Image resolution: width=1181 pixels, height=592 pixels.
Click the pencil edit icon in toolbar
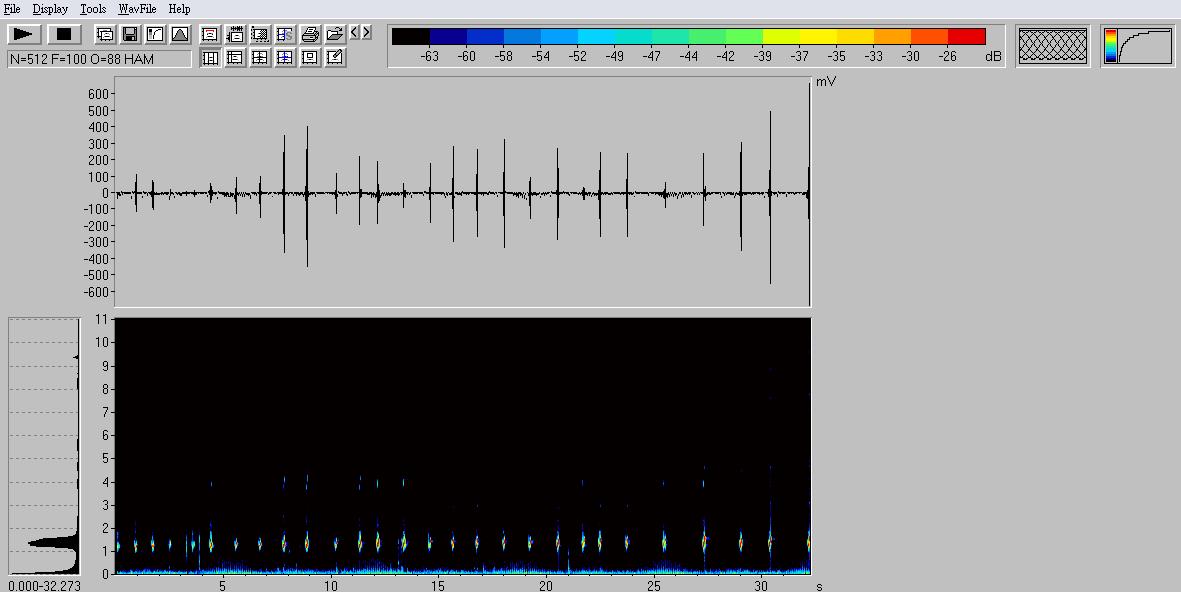335,58
